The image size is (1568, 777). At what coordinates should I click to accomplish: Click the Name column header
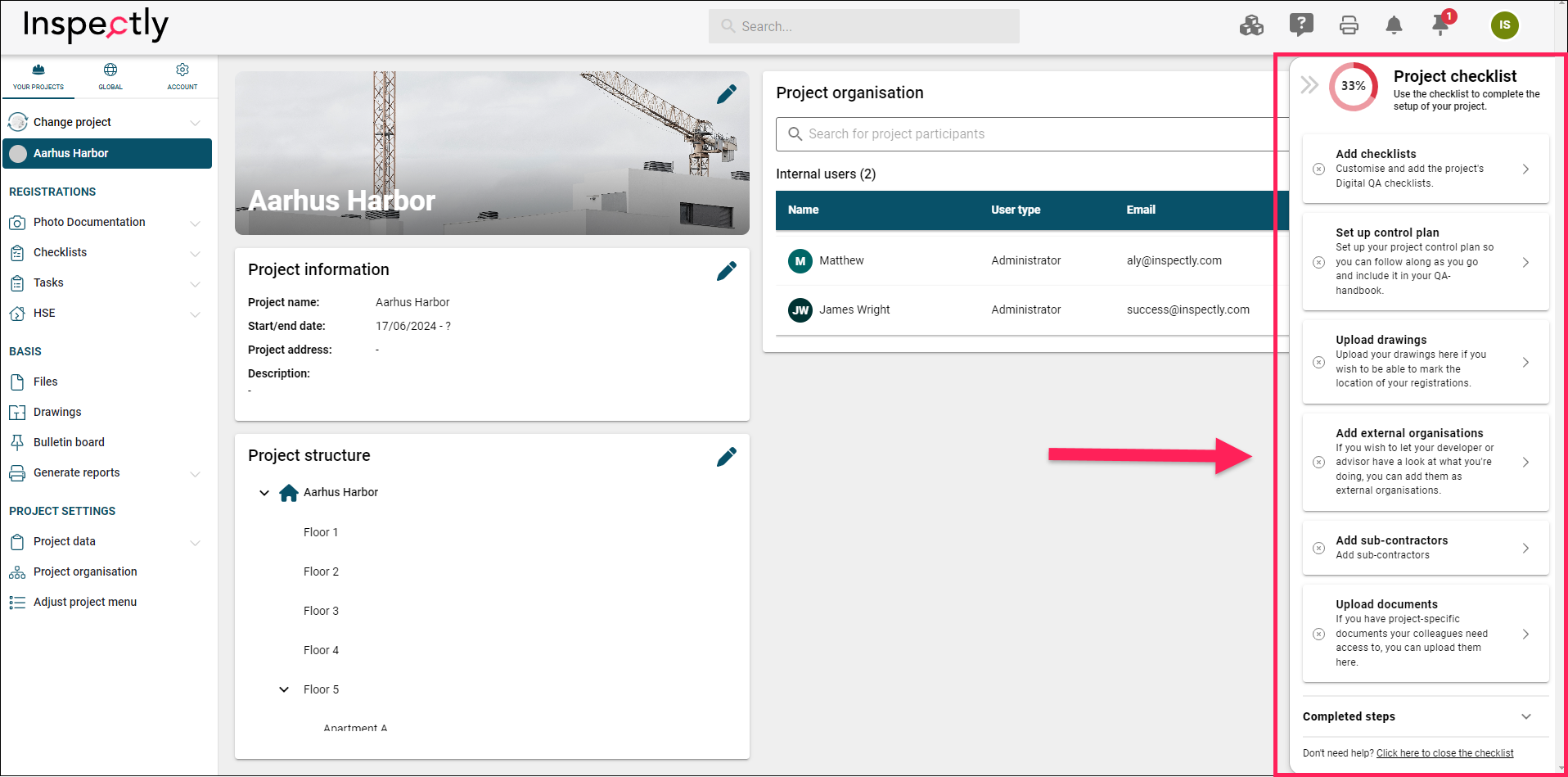click(x=803, y=210)
